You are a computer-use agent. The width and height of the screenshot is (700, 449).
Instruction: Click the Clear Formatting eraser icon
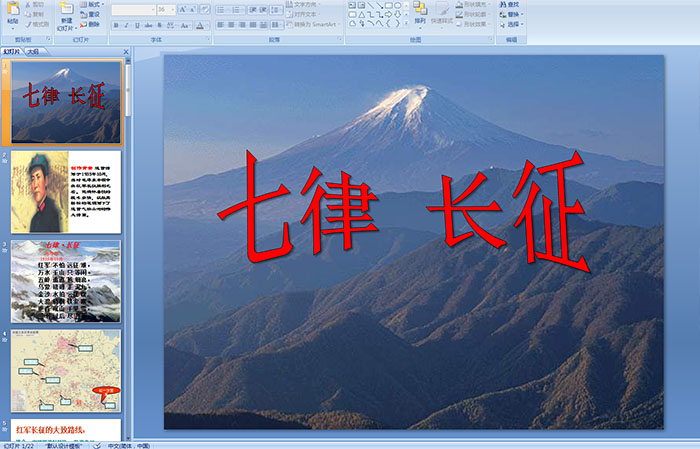coord(205,9)
